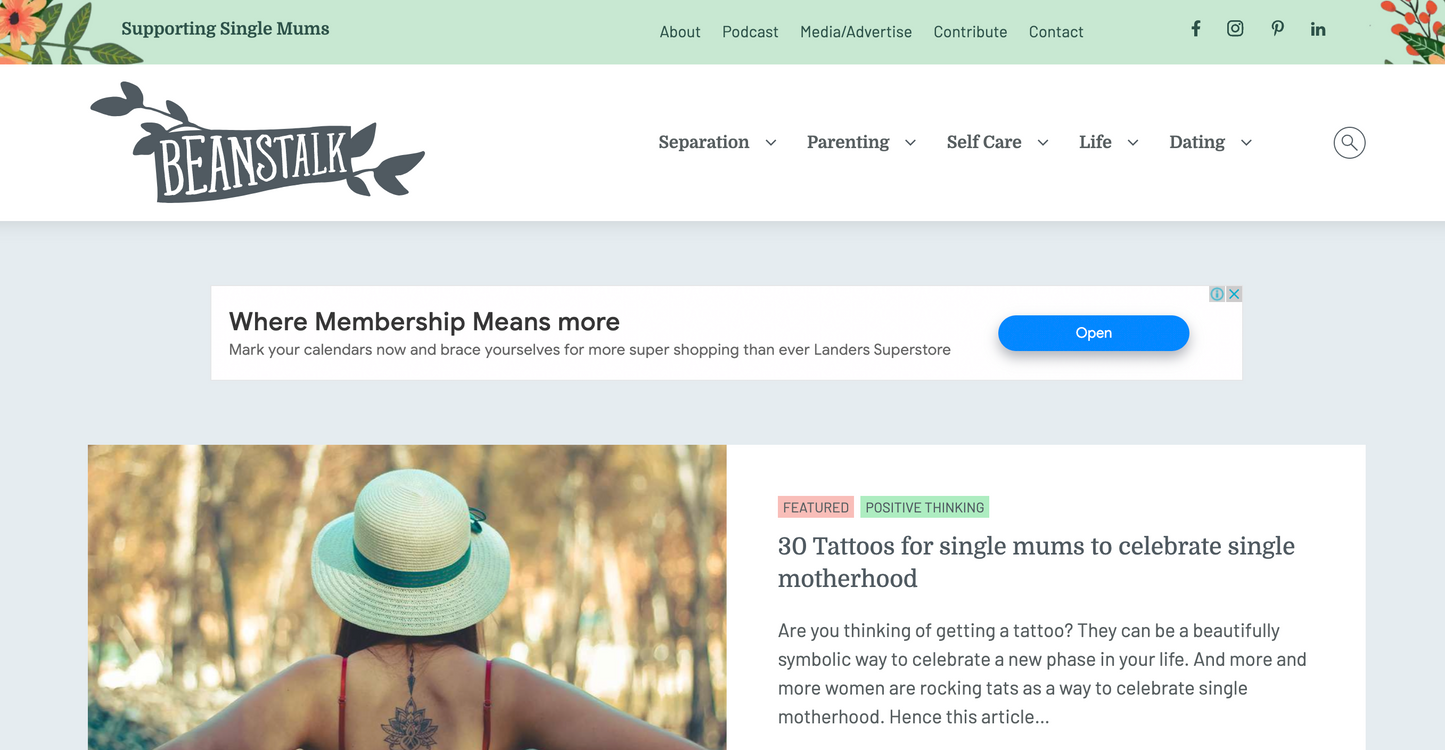Open the Pinterest social icon

pos(1277,29)
